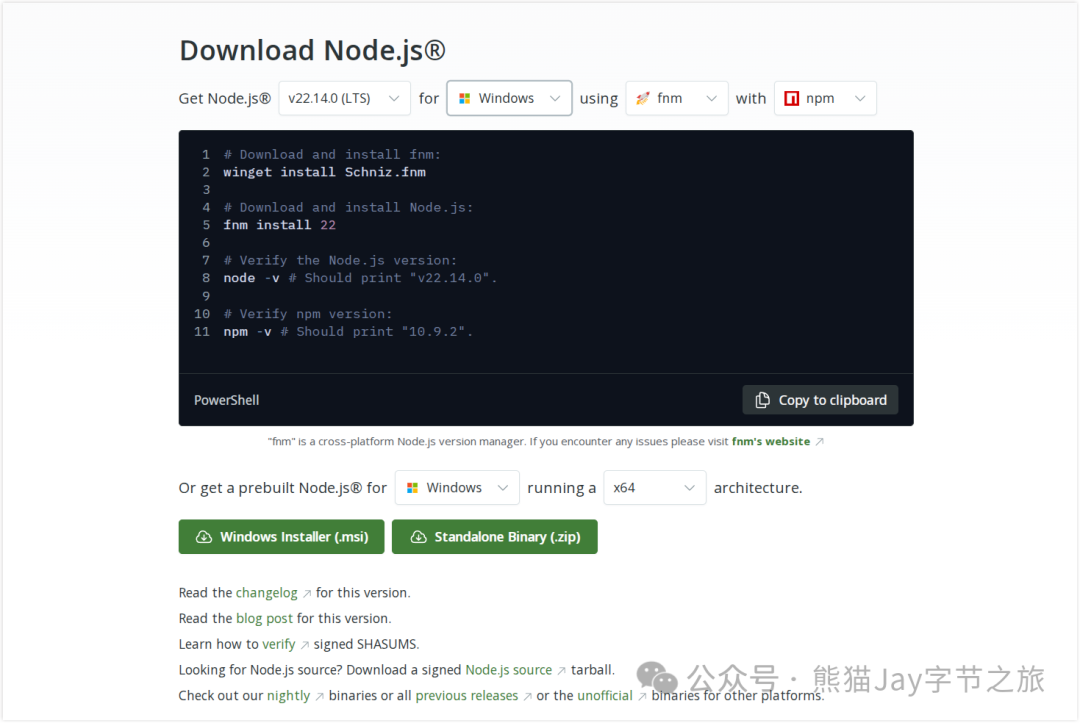
Task: Click the red npm logo icon
Action: coord(792,98)
